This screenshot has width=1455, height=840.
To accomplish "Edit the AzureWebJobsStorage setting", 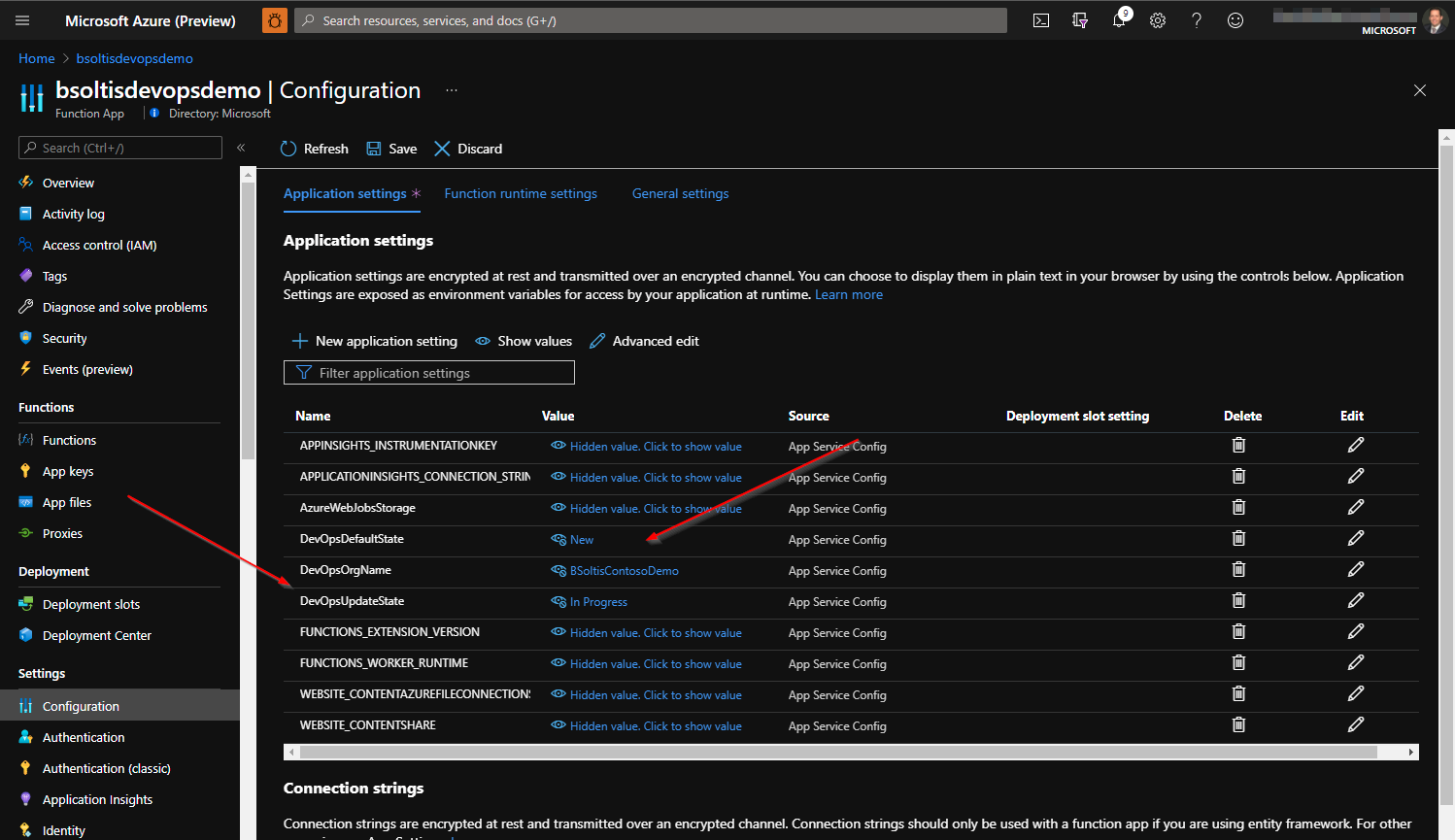I will (x=1355, y=507).
